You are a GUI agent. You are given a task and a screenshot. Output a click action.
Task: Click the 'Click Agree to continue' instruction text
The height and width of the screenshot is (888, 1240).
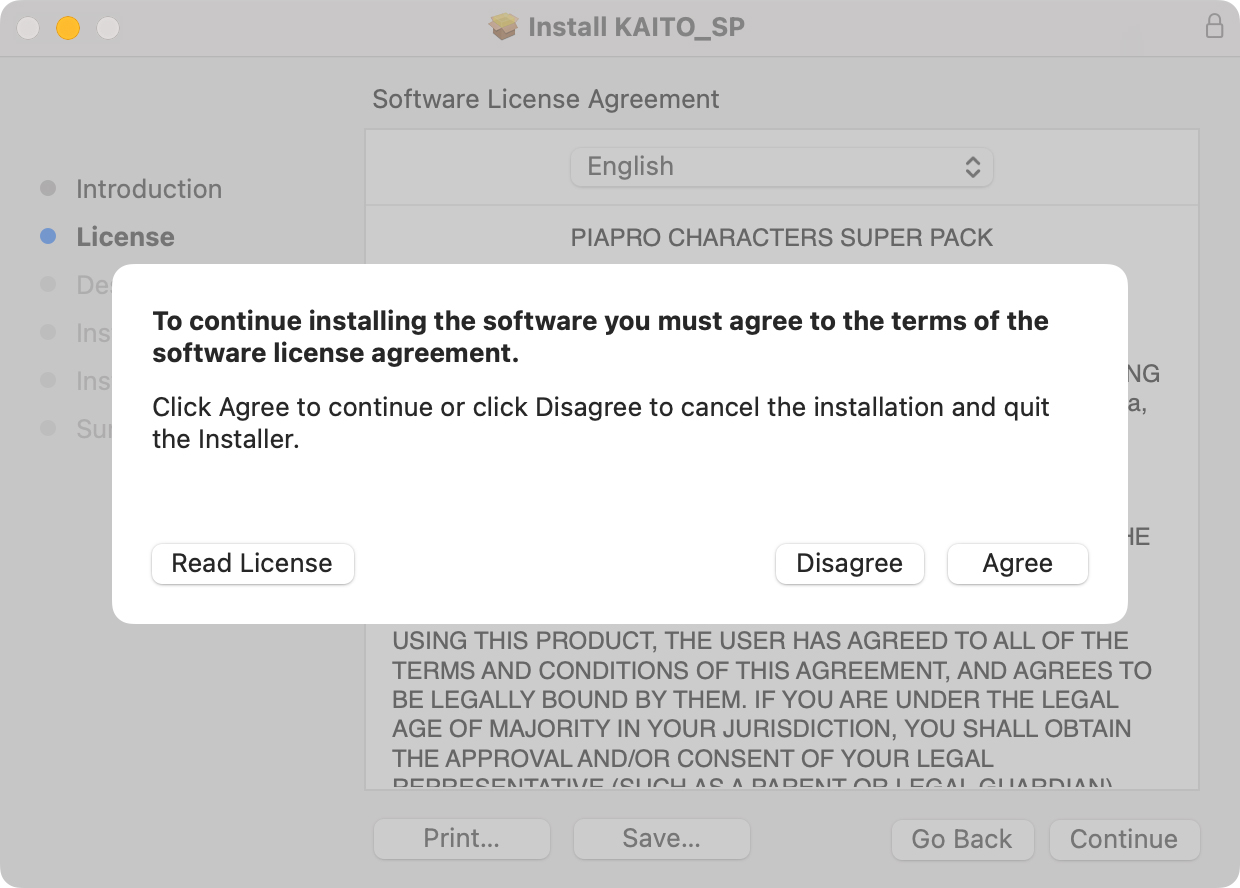coord(601,423)
